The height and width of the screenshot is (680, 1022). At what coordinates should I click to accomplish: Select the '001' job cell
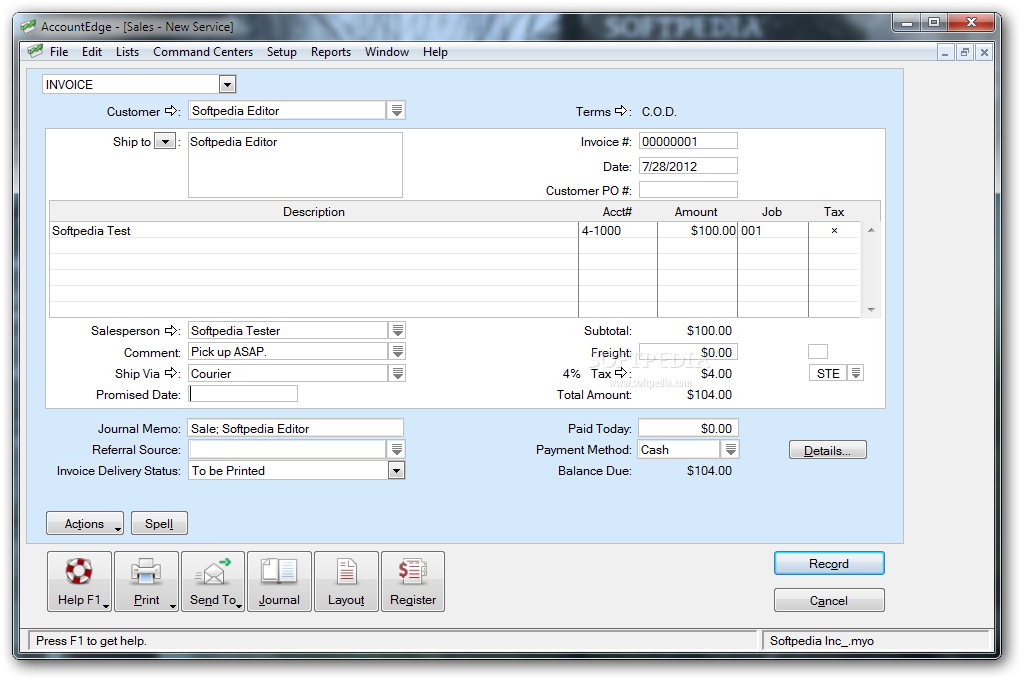[773, 230]
